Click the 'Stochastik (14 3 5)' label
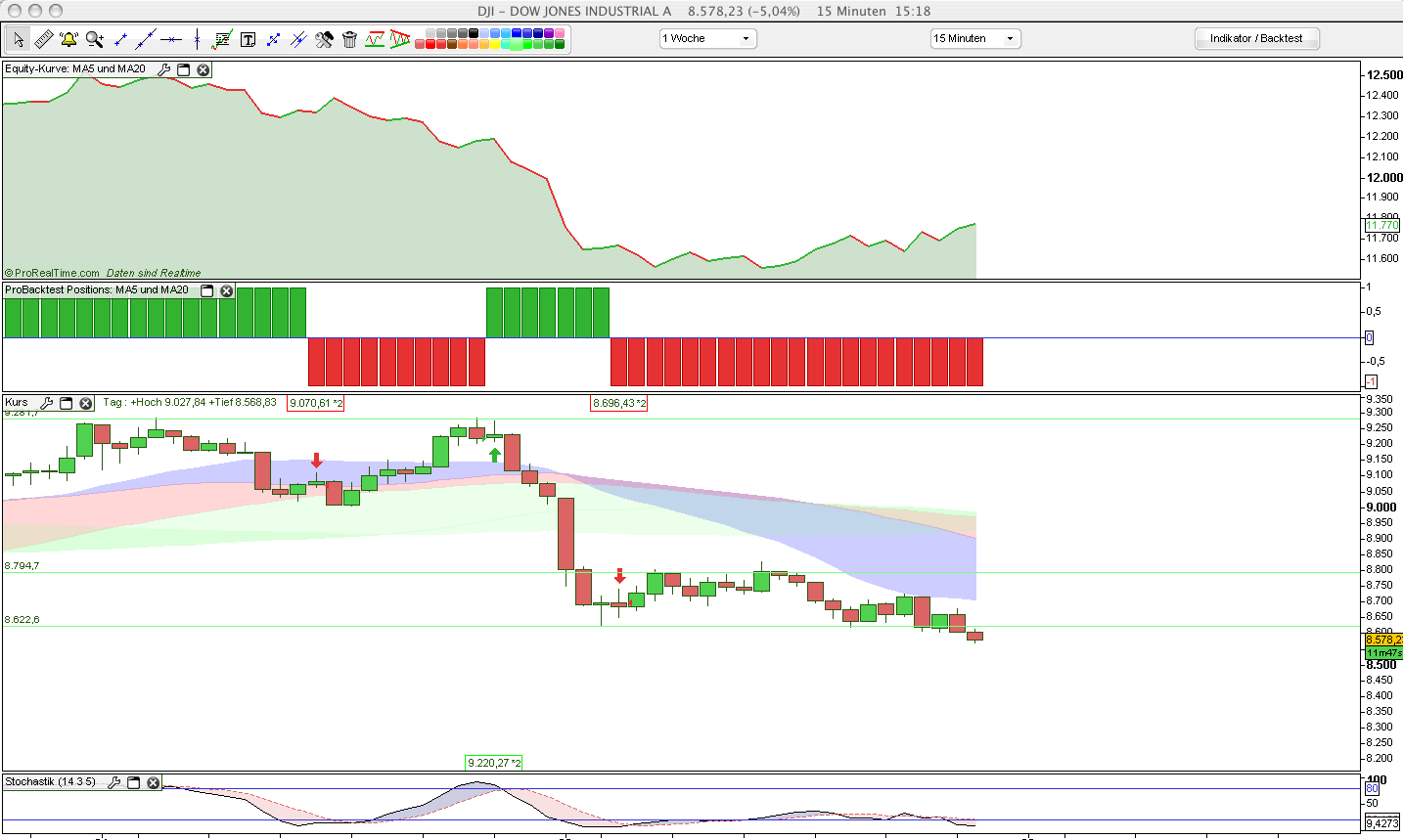The height and width of the screenshot is (840, 1403). click(x=51, y=782)
